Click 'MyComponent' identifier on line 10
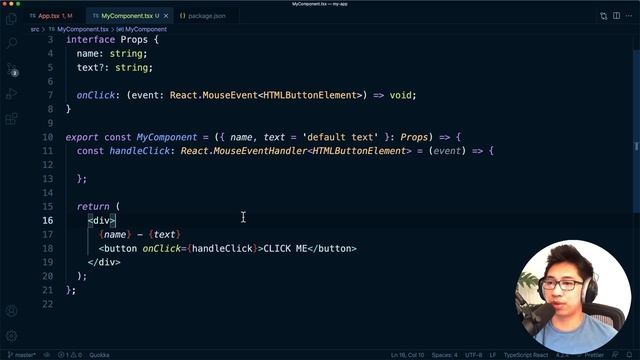 167,137
